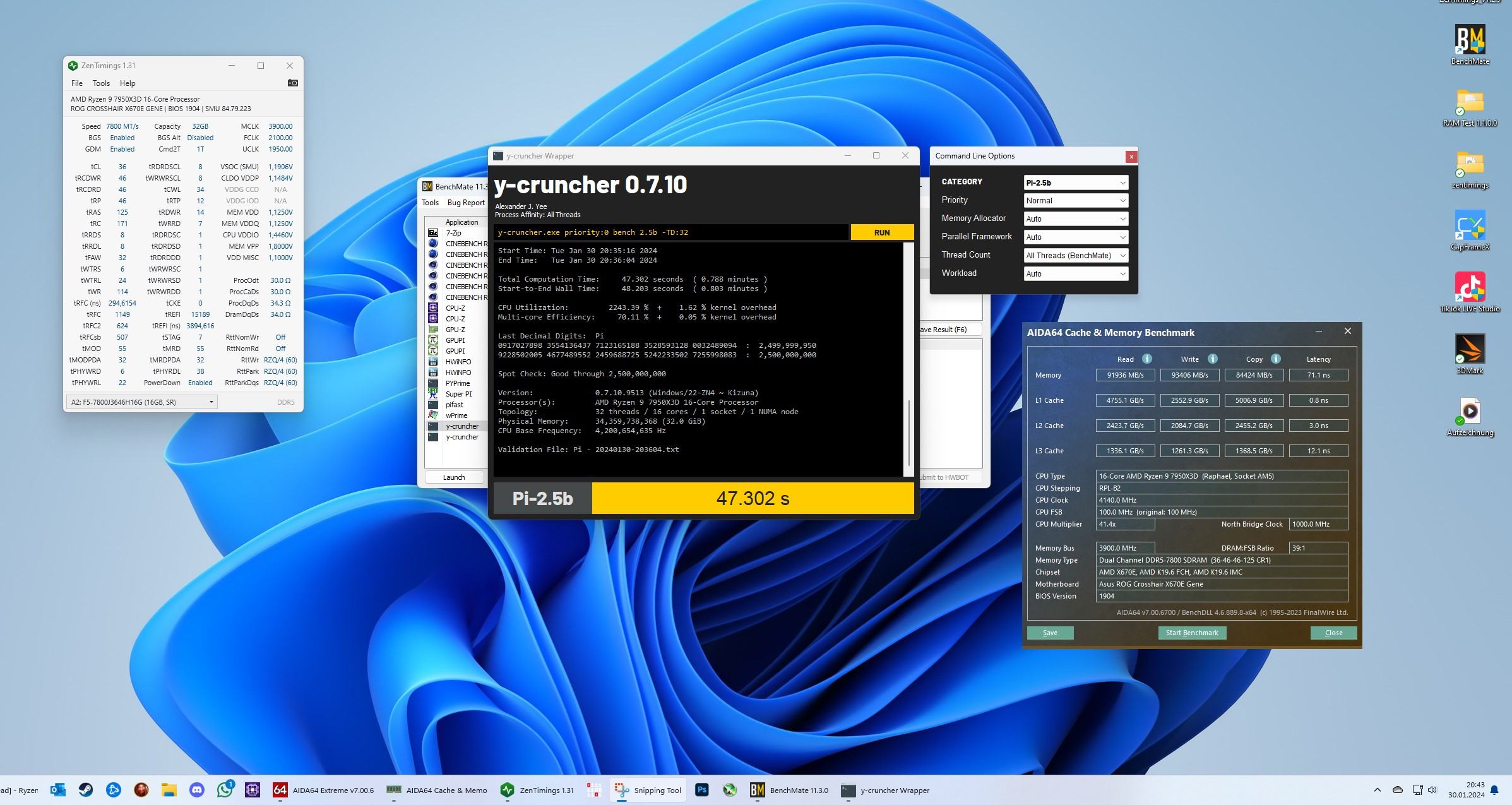Open the notification bell in system tray
The height and width of the screenshot is (805, 1512).
[x=1494, y=790]
